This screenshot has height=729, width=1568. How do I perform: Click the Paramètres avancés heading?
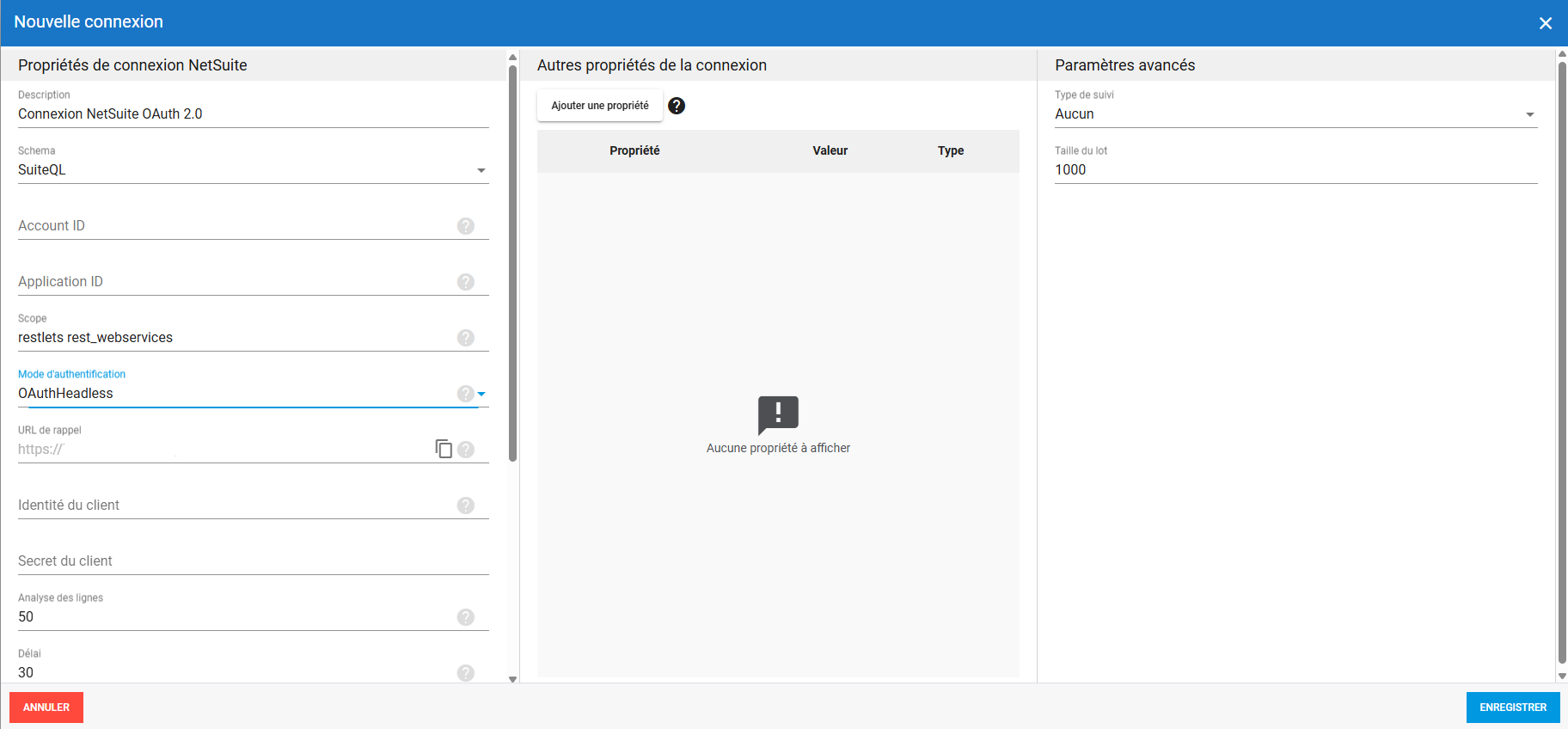1124,65
